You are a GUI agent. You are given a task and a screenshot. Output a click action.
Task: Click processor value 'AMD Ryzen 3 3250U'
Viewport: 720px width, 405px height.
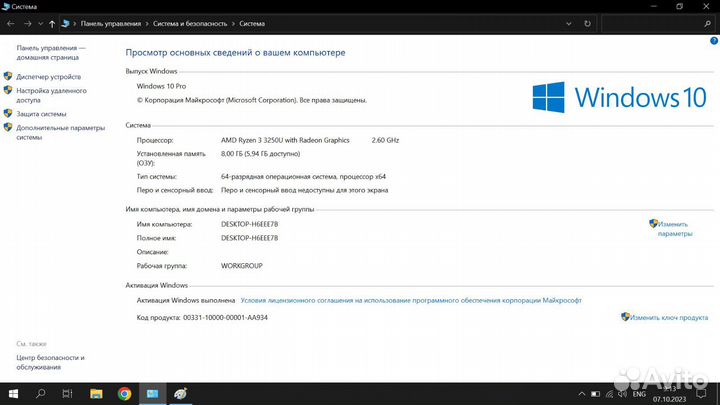pos(285,140)
